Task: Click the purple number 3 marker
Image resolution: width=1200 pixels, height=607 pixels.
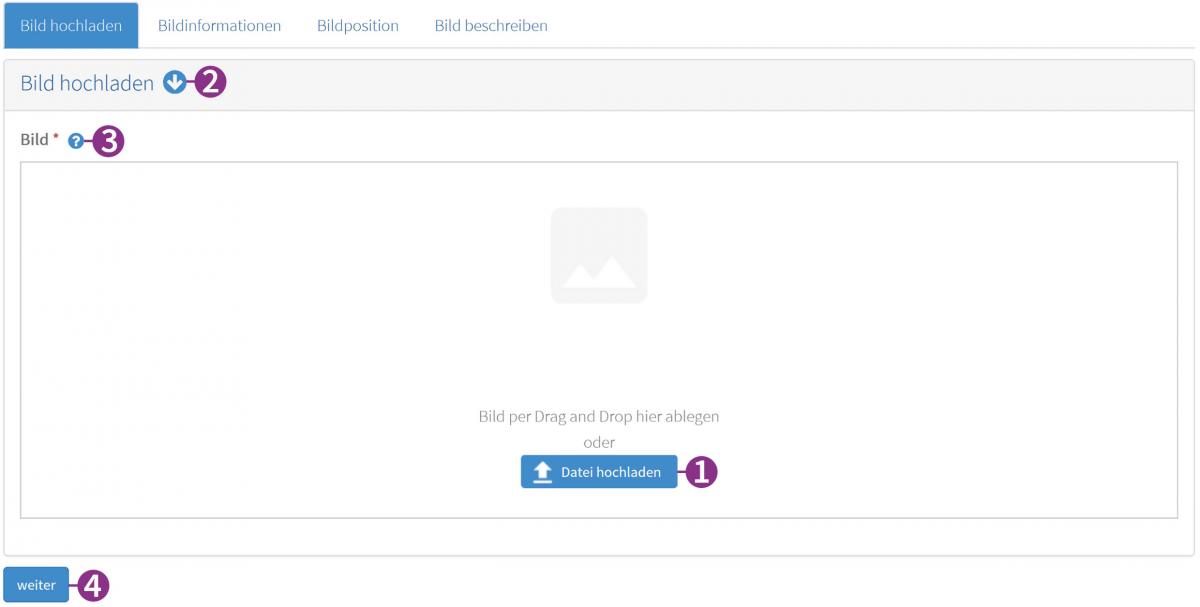Action: [x=108, y=141]
